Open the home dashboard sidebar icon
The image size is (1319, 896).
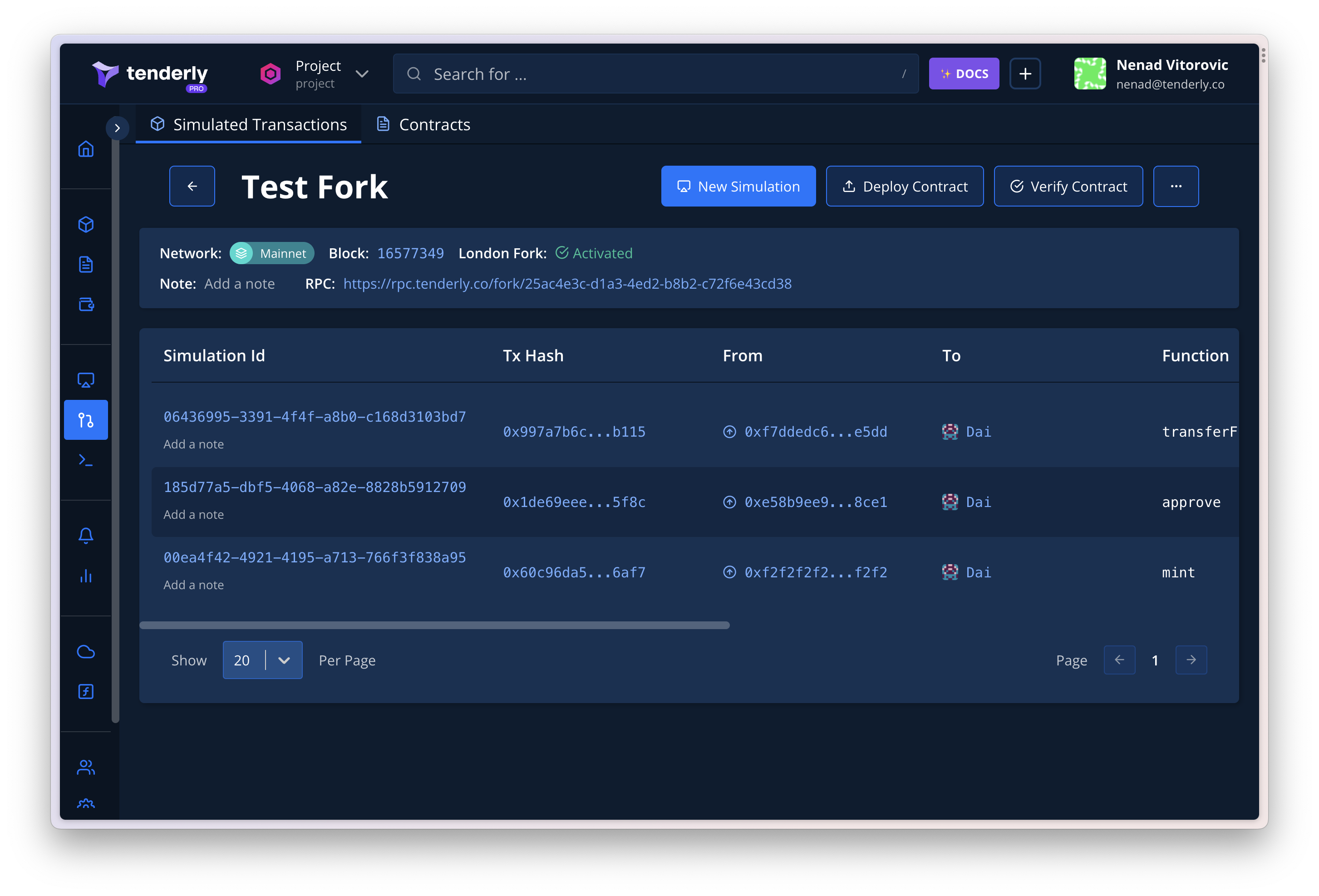86,149
